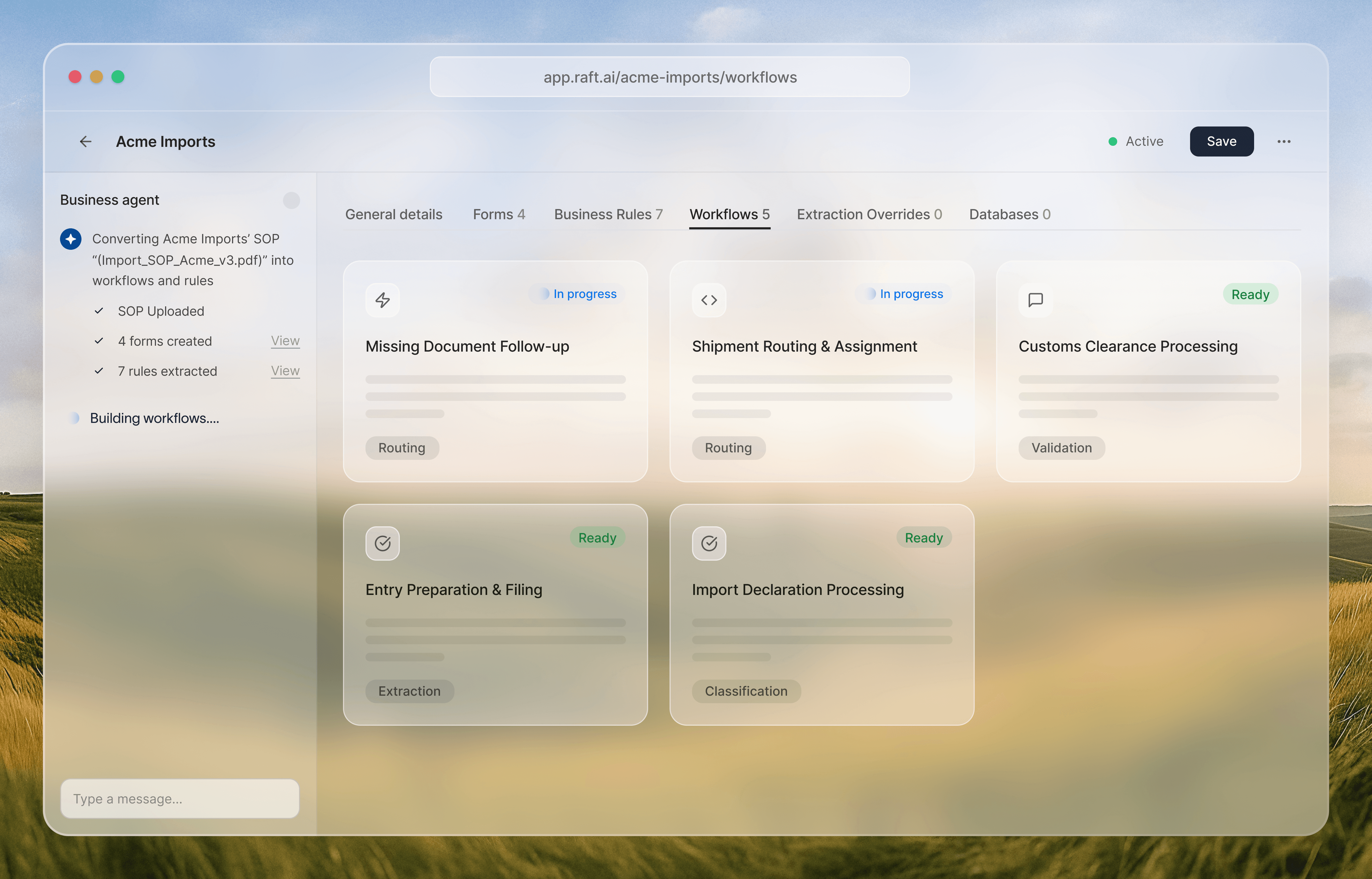Click View link next to 7 rules extracted
The width and height of the screenshot is (1372, 879).
pyautogui.click(x=285, y=371)
